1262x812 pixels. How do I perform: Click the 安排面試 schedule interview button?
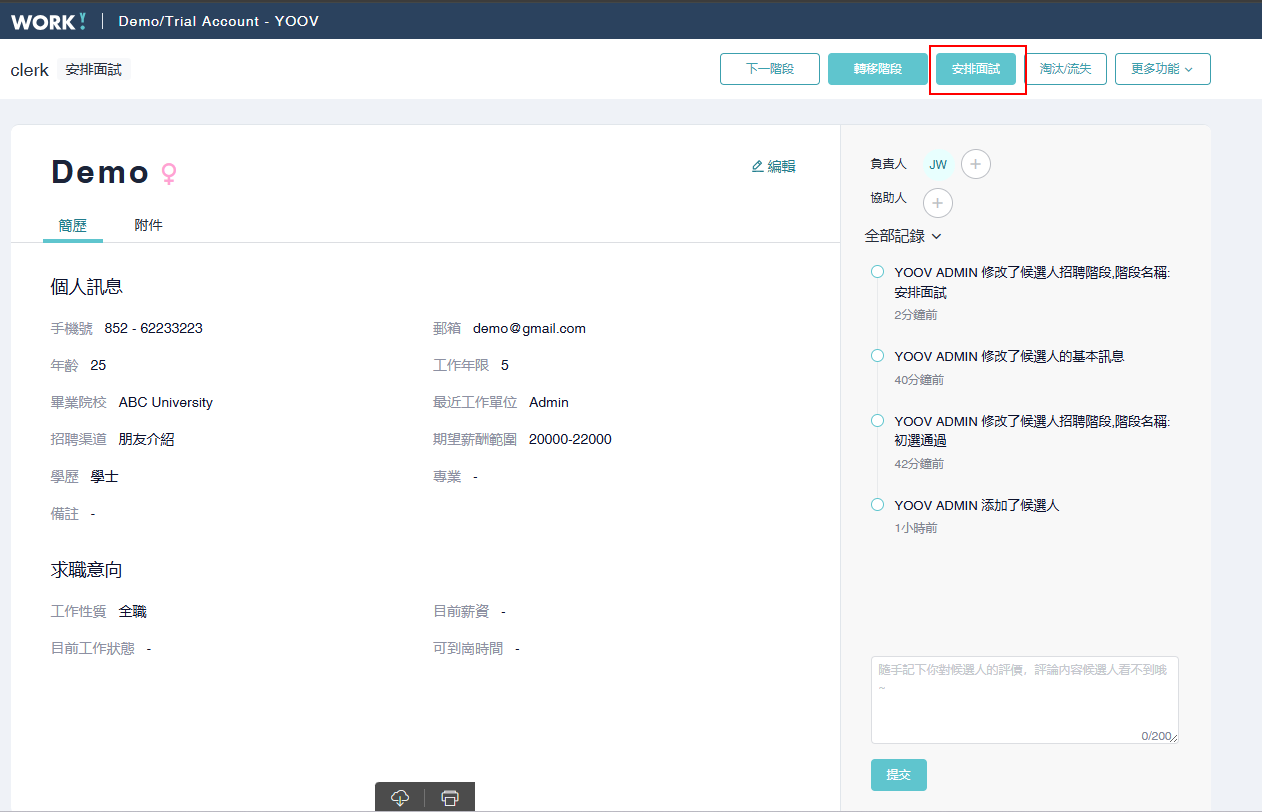[975, 69]
